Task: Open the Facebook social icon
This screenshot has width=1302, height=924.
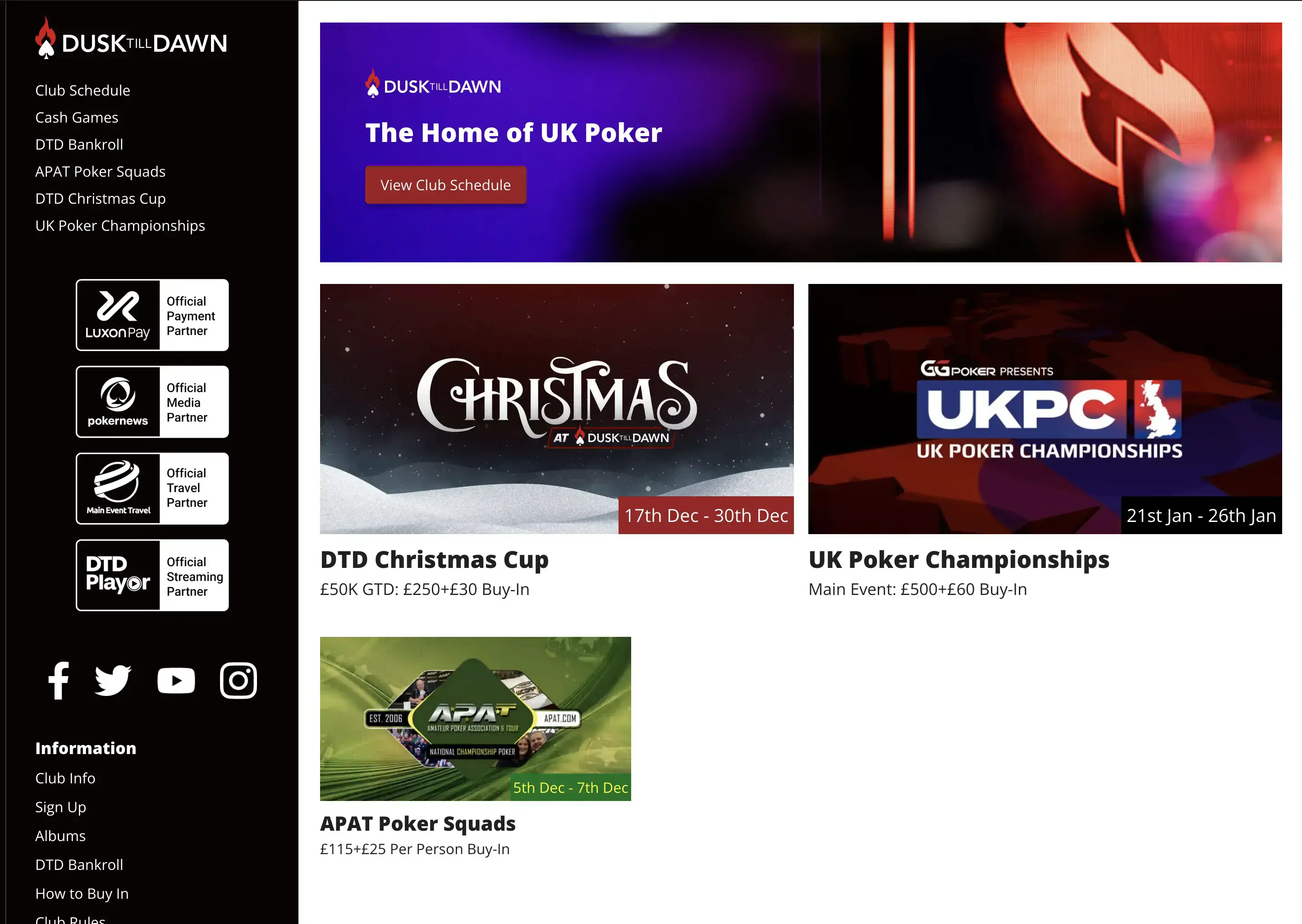Action: pyautogui.click(x=59, y=680)
